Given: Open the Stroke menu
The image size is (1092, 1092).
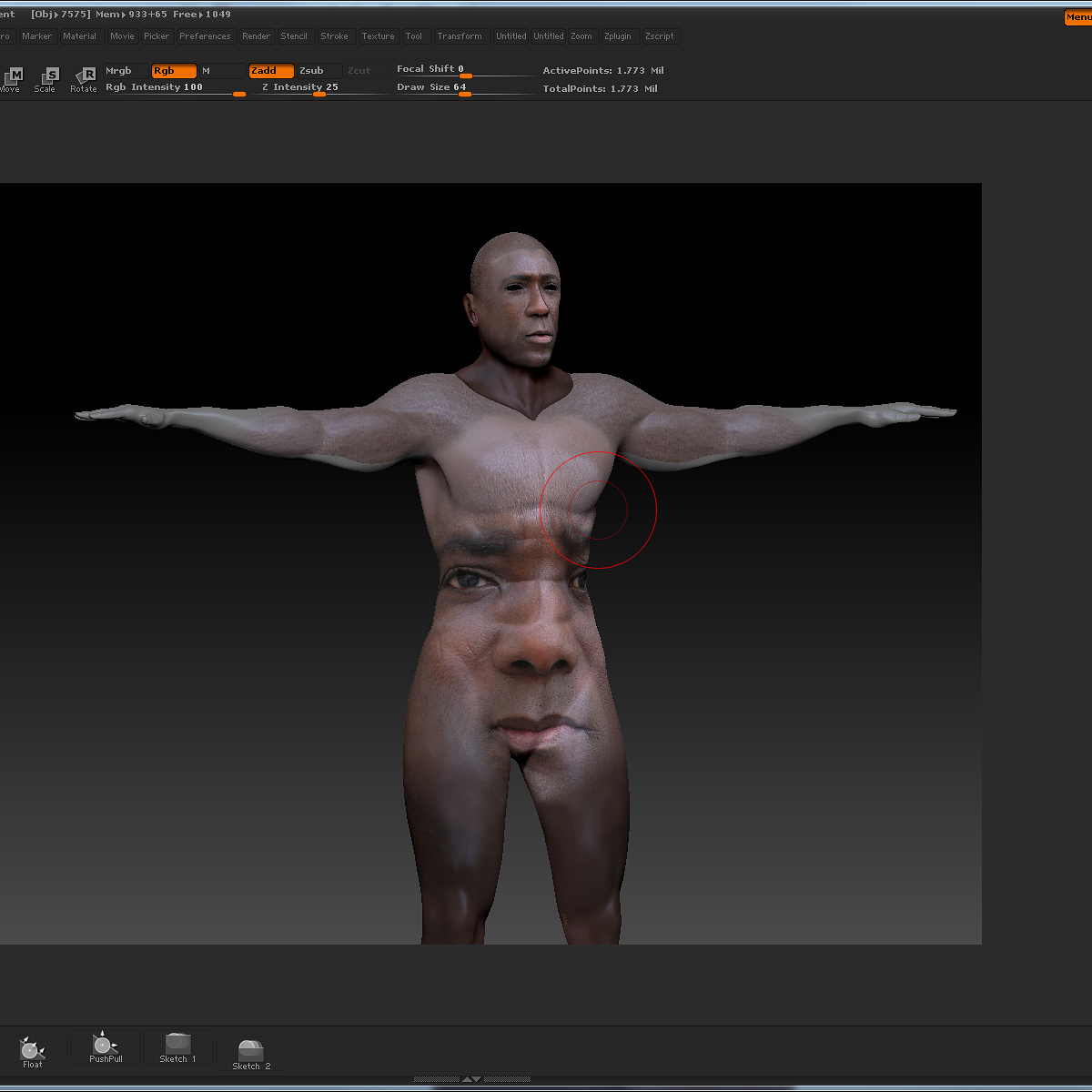Looking at the screenshot, I should tap(334, 36).
